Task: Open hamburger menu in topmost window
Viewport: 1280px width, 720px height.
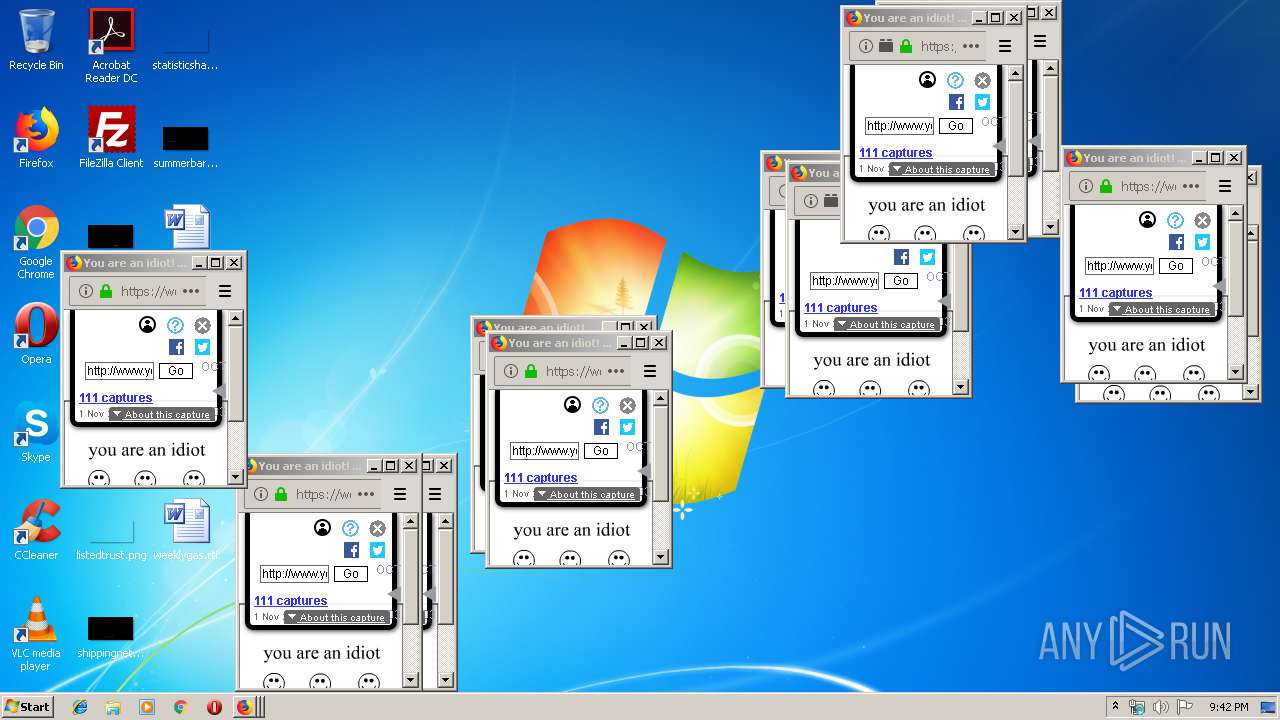Action: [x=1005, y=46]
